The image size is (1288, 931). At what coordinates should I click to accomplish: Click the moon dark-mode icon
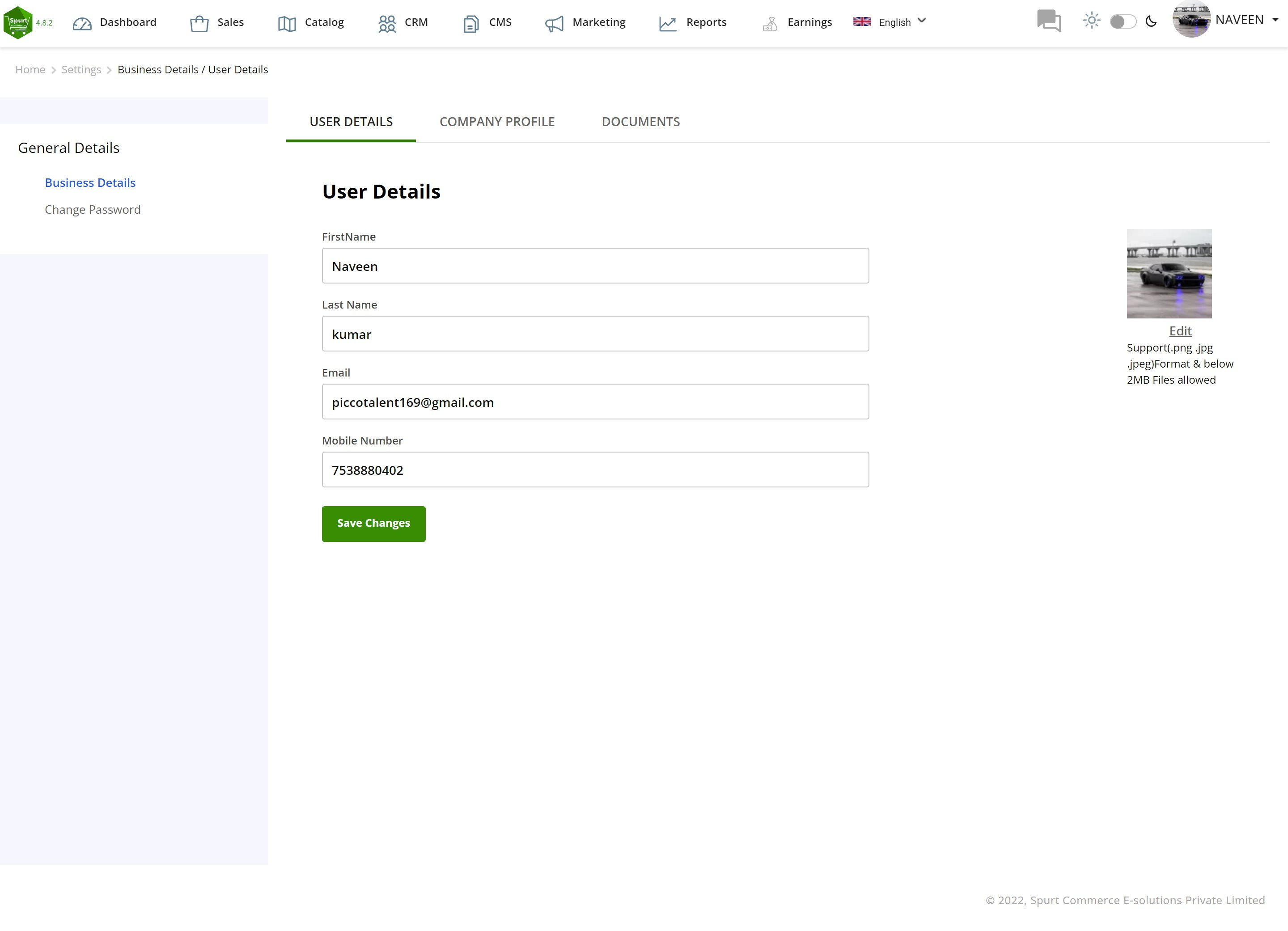[1152, 21]
